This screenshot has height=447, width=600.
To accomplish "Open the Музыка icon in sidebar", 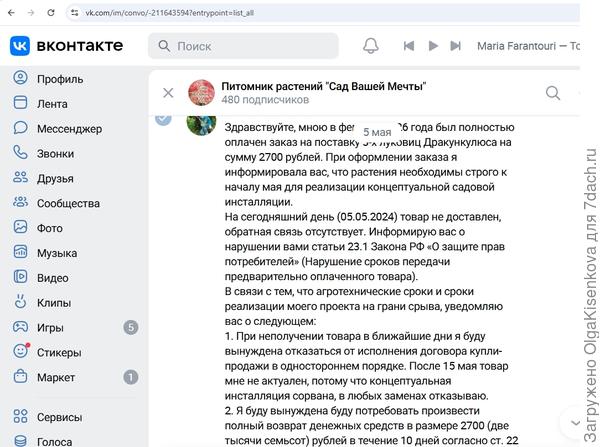I will click(x=20, y=252).
